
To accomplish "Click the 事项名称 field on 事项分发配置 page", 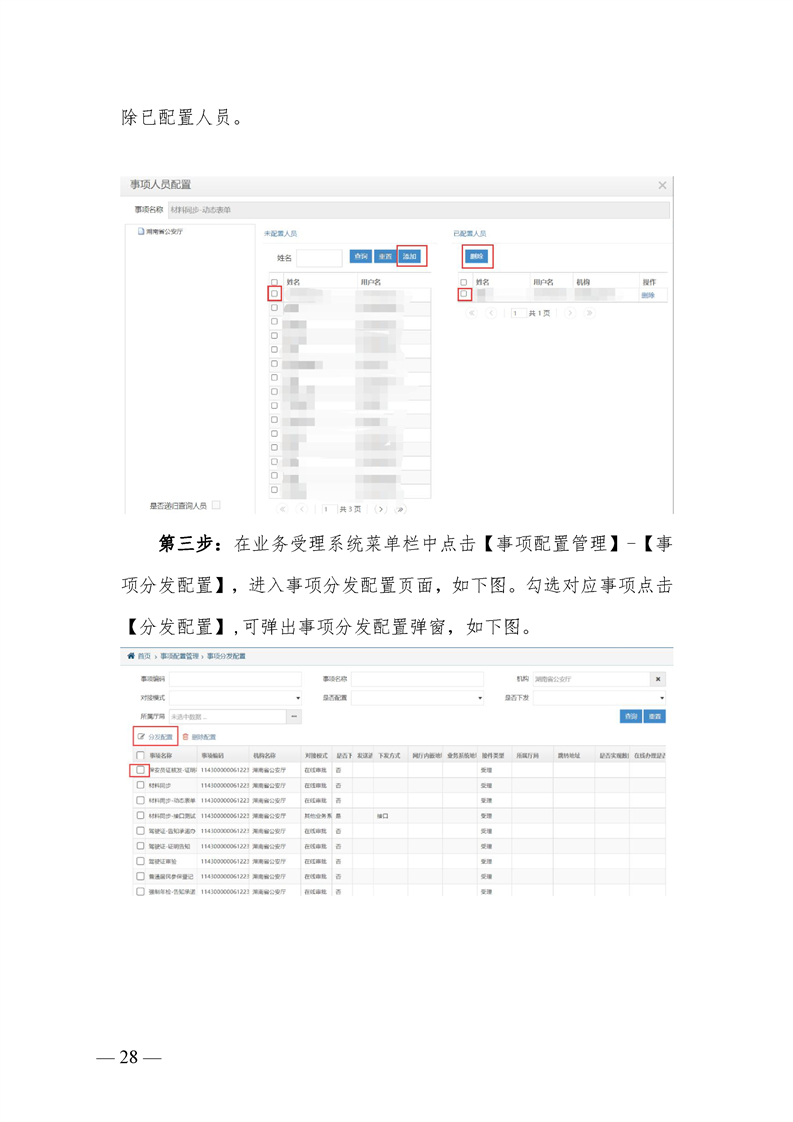I will (417, 679).
